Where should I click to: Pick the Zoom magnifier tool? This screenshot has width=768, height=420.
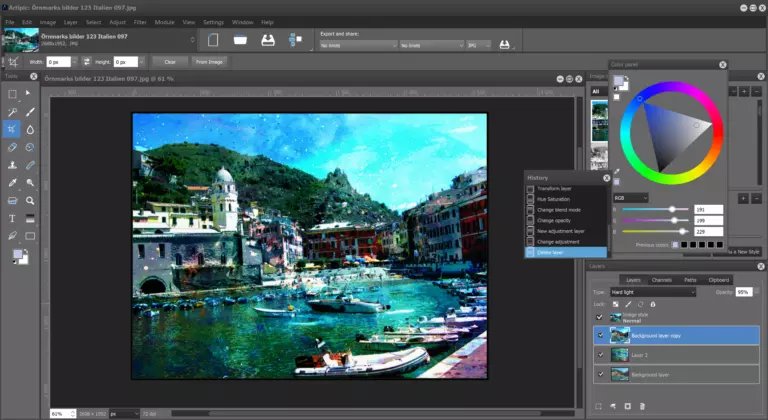31,201
